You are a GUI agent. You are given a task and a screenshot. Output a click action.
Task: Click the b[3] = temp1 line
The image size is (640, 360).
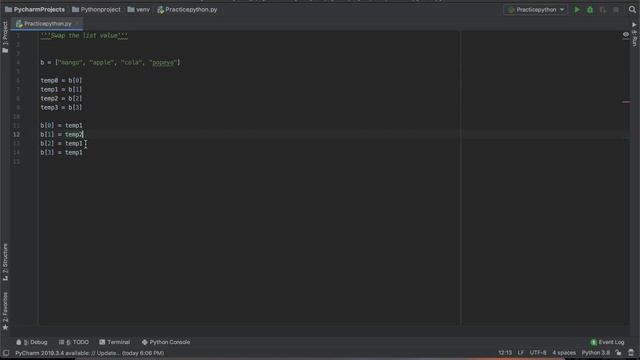(x=61, y=152)
